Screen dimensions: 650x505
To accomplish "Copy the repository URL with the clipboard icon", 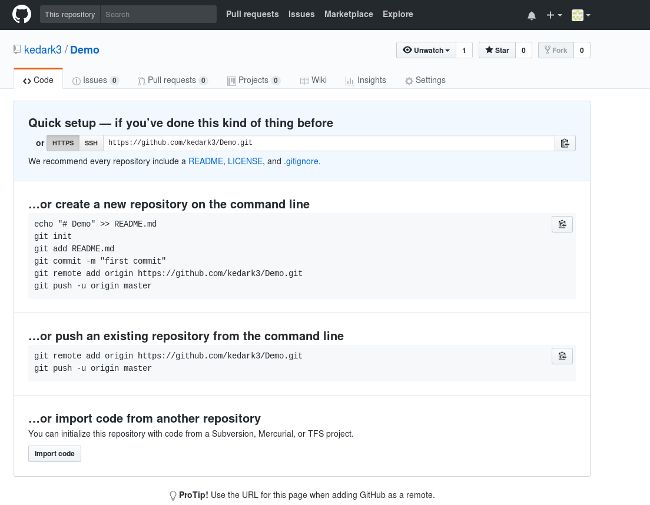I will pyautogui.click(x=565, y=143).
